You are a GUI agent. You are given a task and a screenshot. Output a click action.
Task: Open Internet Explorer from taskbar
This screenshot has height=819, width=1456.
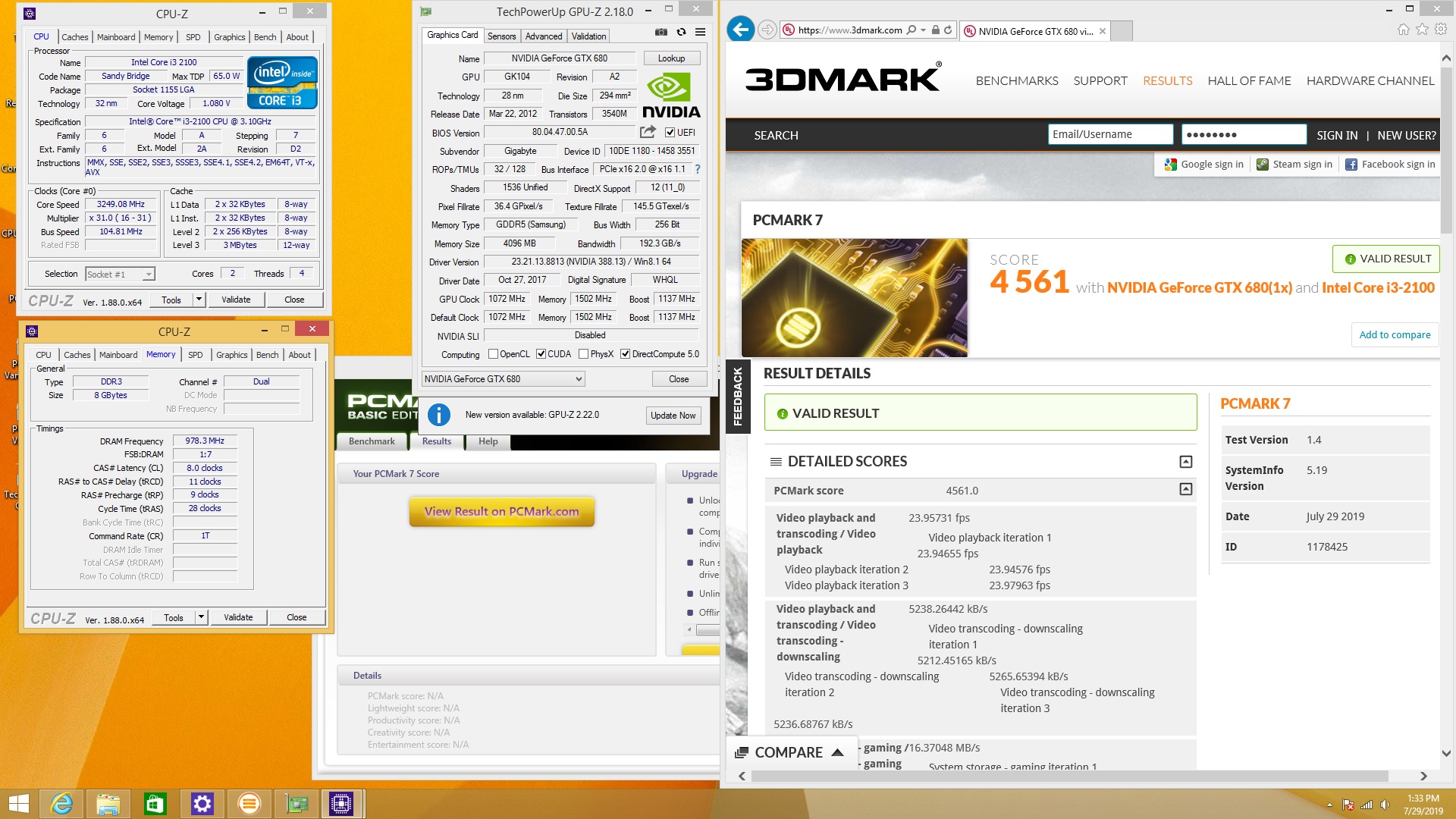click(61, 803)
